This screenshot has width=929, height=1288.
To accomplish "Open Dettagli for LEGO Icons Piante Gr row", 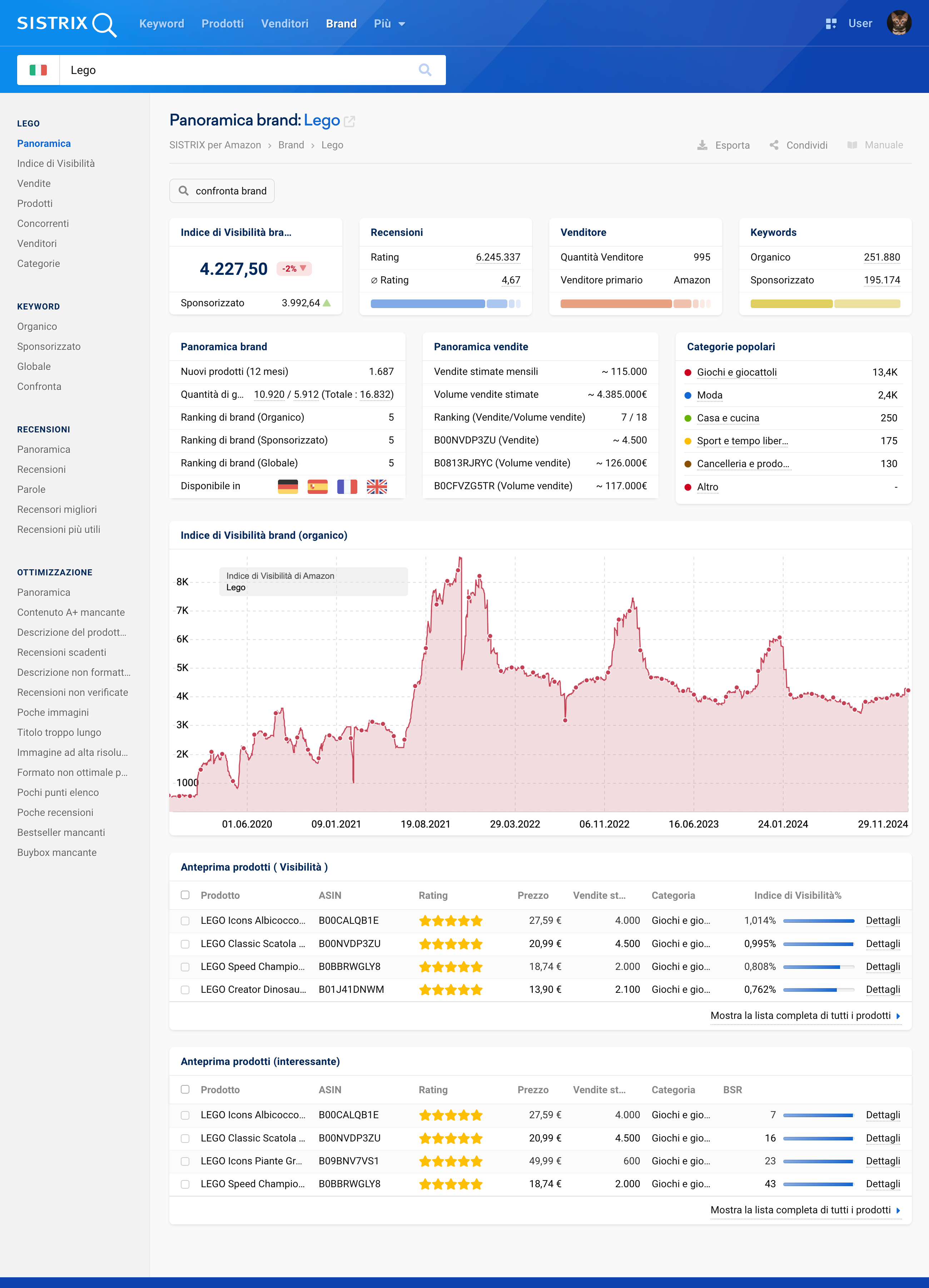I will click(883, 1161).
